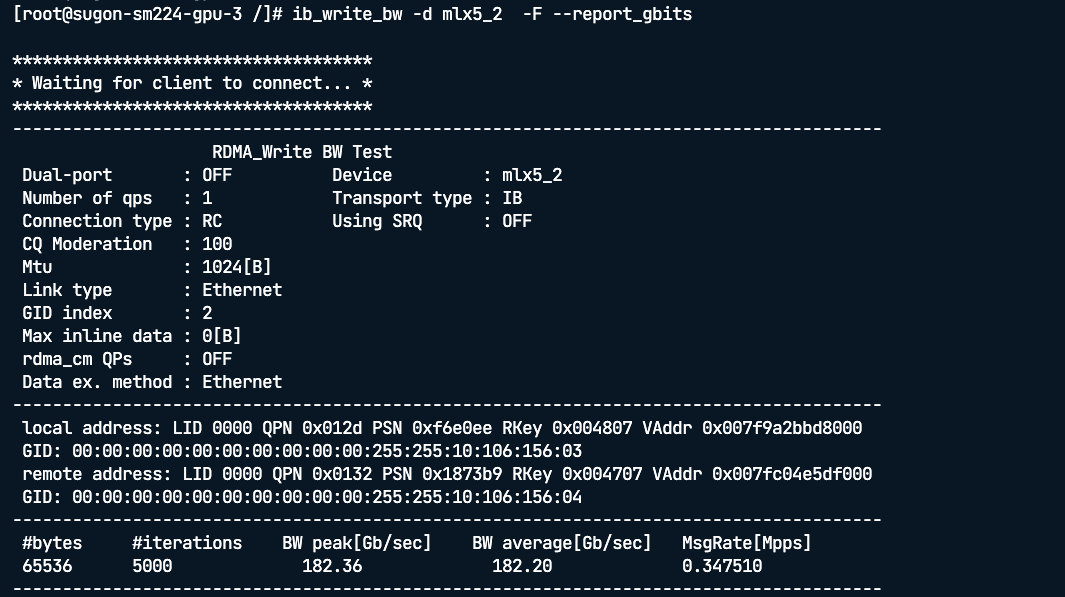Screen dimensions: 1065x597
Task: Click the Transport type IB value
Action: pos(512,198)
